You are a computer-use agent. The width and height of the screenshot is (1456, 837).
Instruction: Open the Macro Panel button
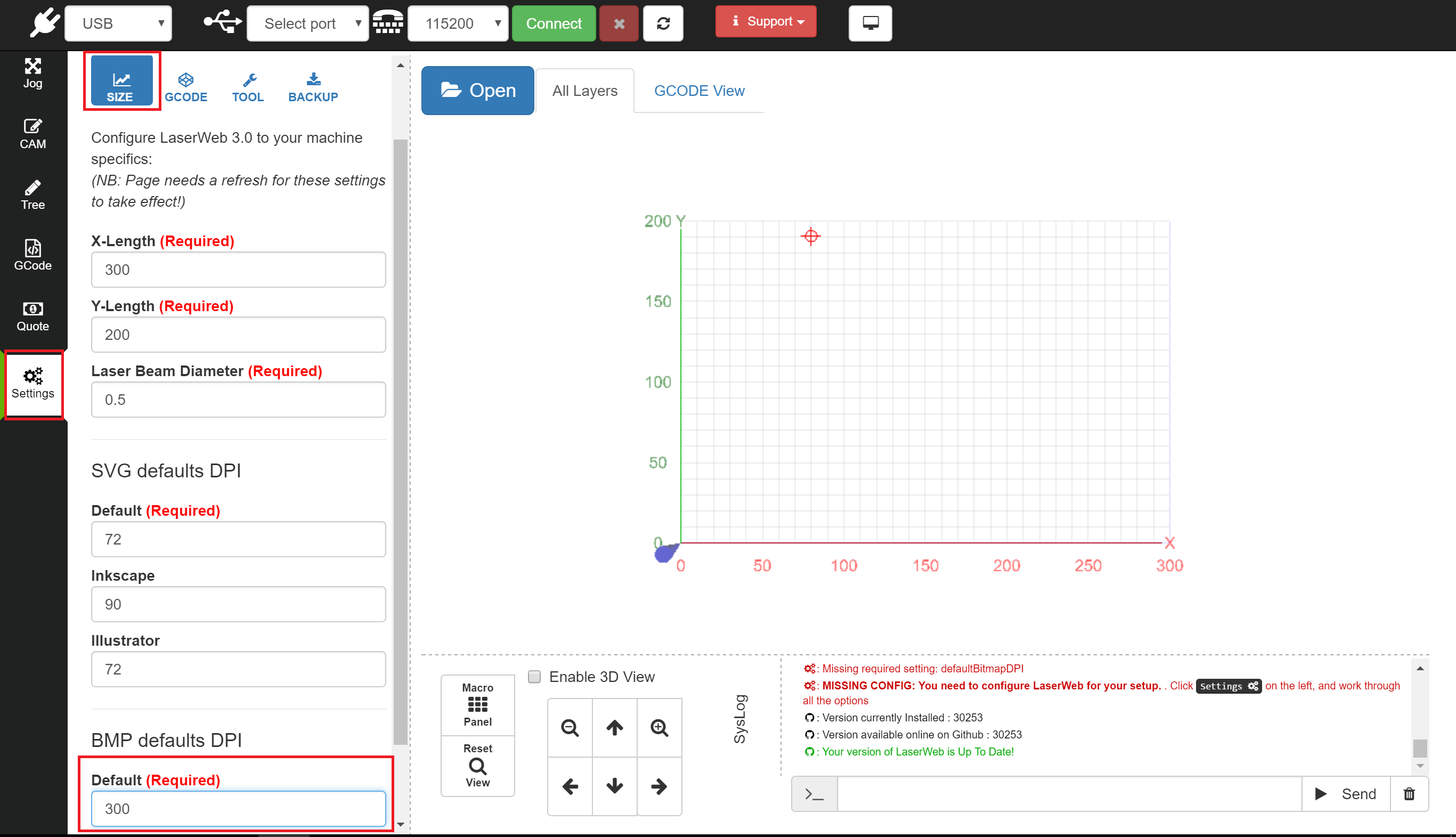[478, 705]
